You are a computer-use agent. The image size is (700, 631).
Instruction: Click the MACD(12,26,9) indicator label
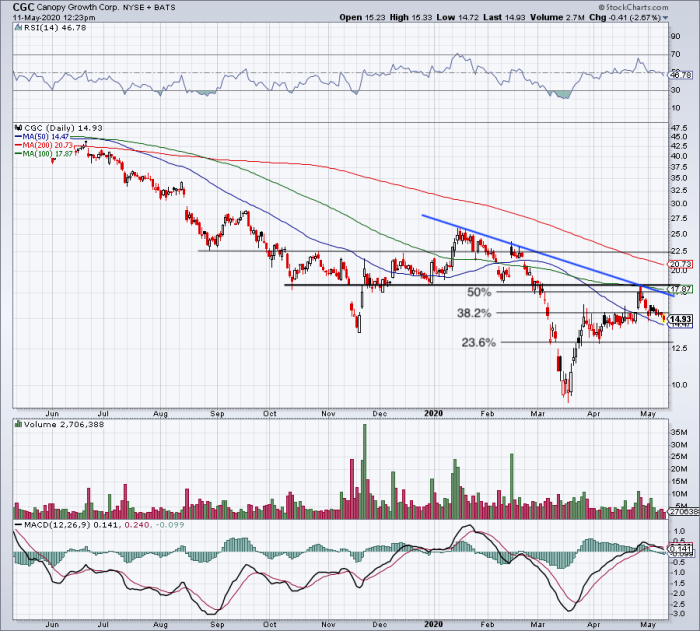point(57,525)
